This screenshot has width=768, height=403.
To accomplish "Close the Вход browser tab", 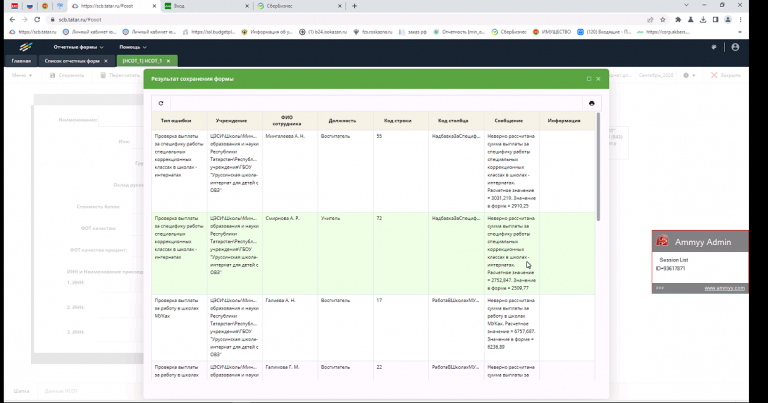I will click(x=246, y=6).
